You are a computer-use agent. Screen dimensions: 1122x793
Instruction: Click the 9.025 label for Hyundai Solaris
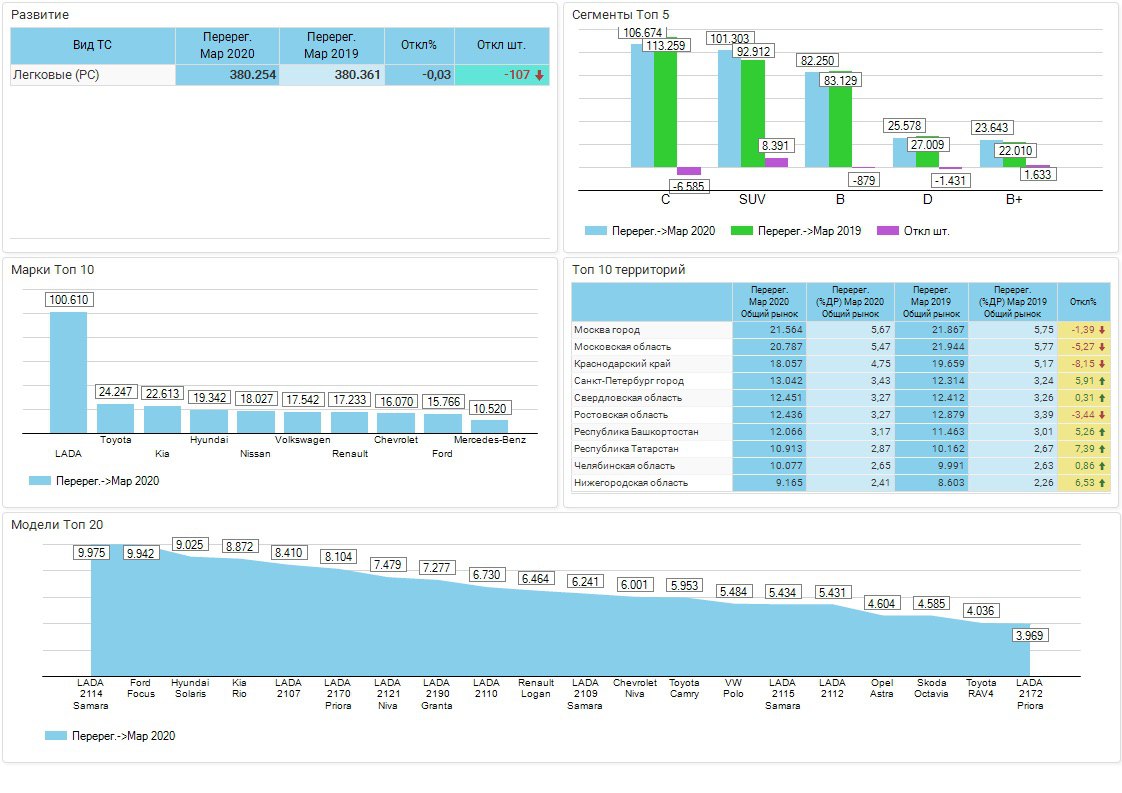(190, 545)
